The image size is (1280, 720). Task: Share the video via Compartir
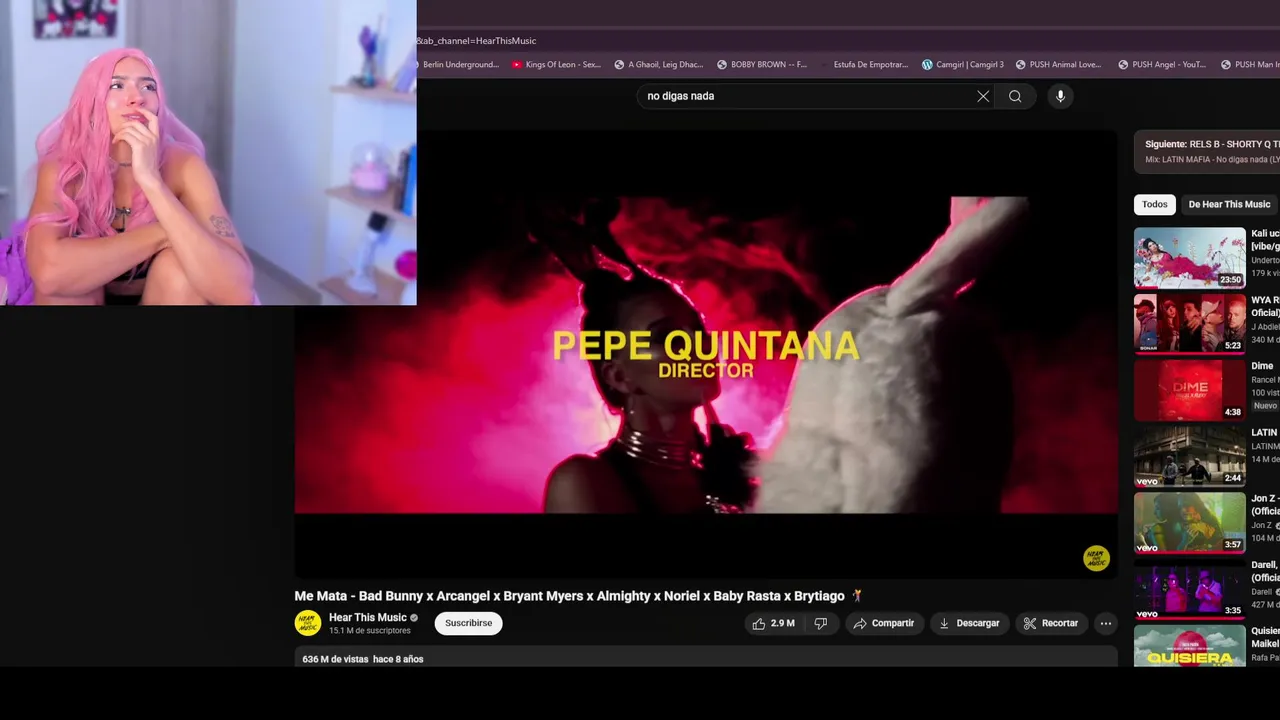point(884,623)
